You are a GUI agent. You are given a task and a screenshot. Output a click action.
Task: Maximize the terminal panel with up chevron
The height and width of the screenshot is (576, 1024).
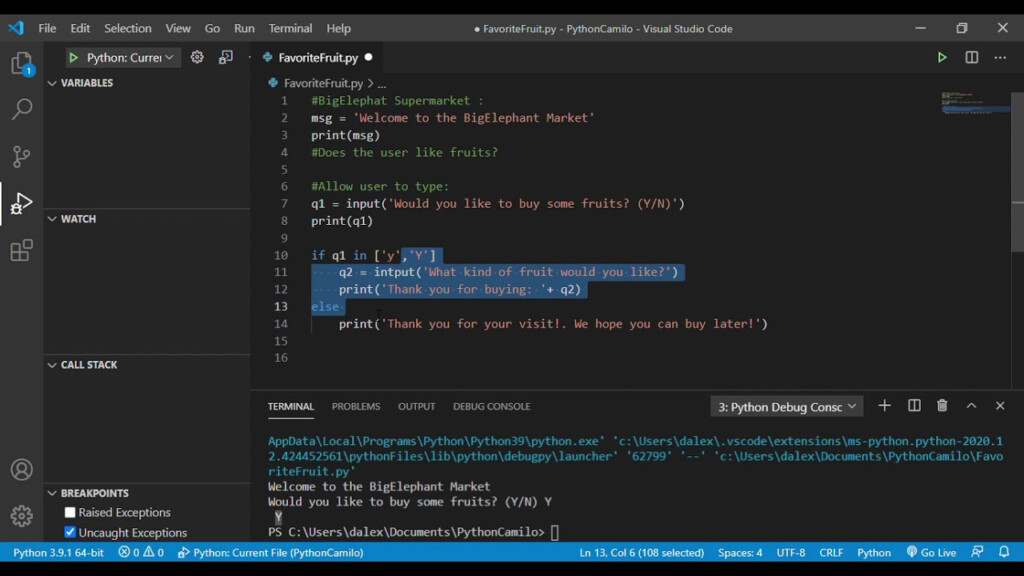[x=971, y=406]
